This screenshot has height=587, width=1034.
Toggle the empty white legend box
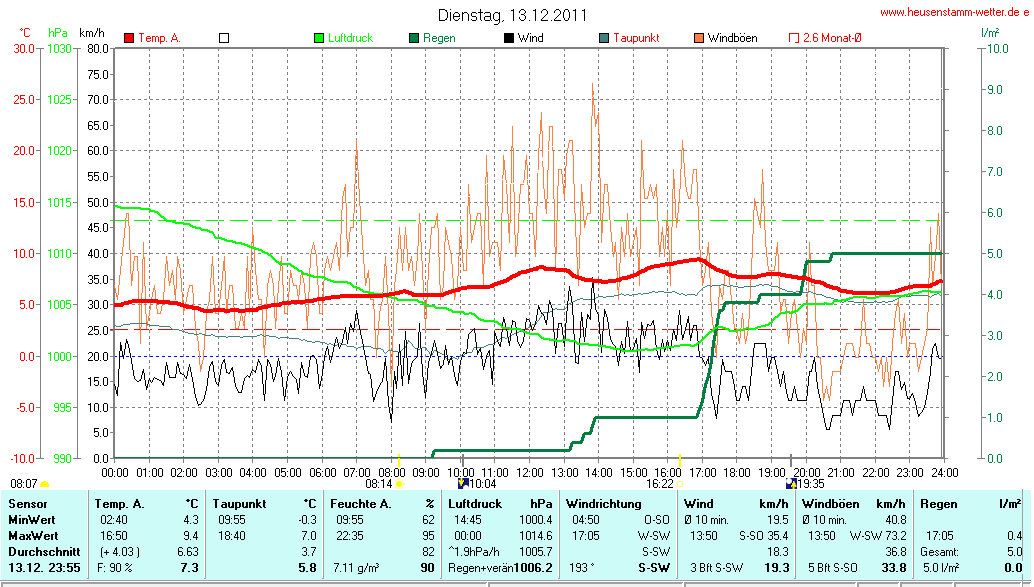tap(224, 38)
